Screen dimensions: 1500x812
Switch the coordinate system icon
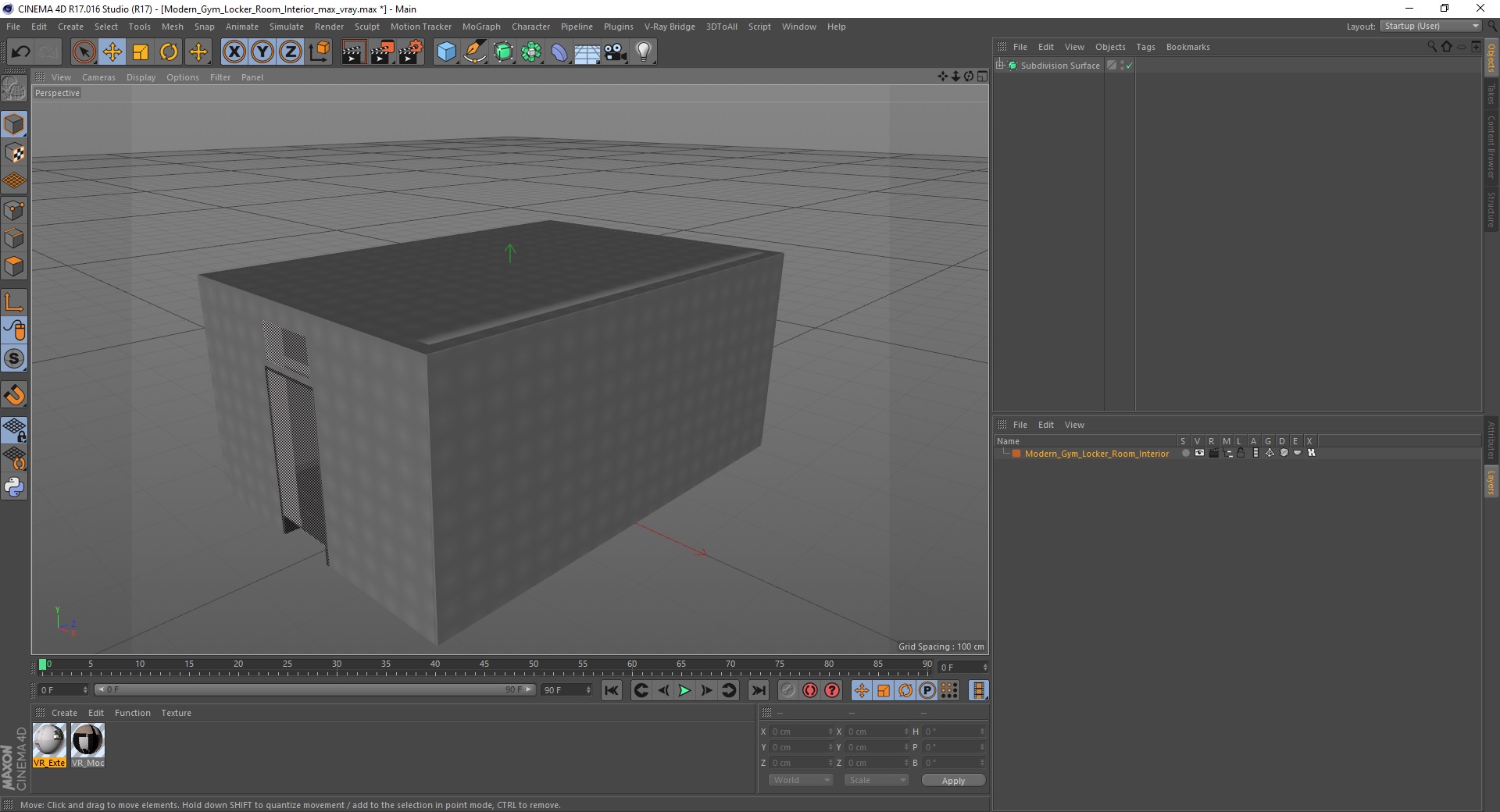click(319, 52)
